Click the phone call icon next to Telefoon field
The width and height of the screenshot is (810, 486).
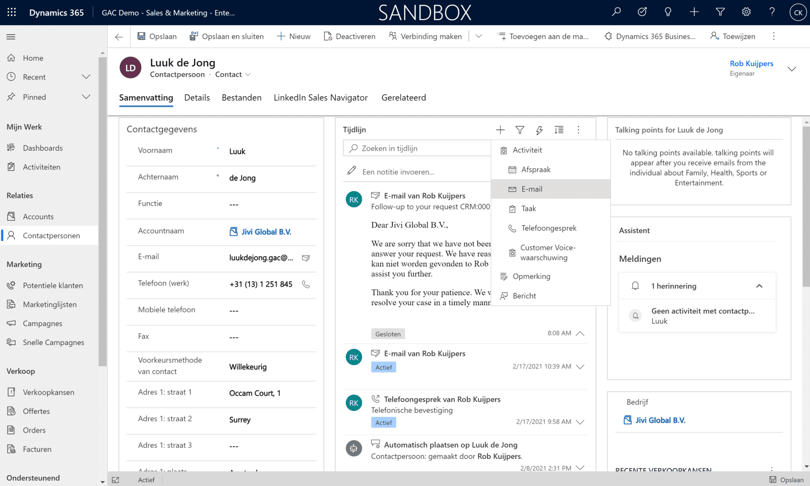click(x=306, y=284)
